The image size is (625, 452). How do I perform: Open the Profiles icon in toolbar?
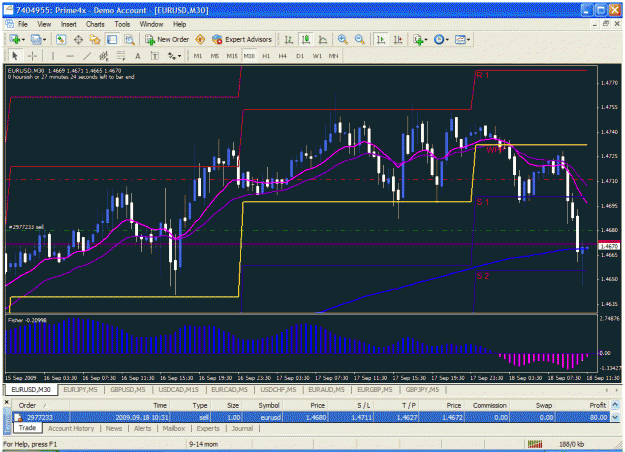point(36,39)
